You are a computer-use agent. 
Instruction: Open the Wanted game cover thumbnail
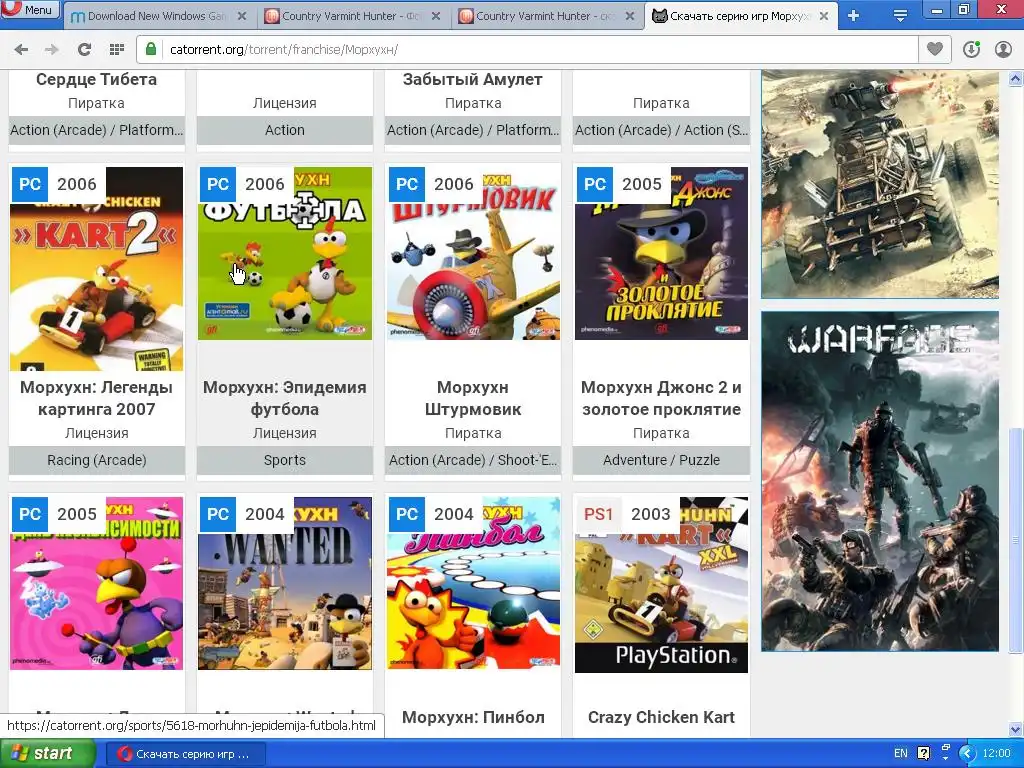pyautogui.click(x=285, y=583)
